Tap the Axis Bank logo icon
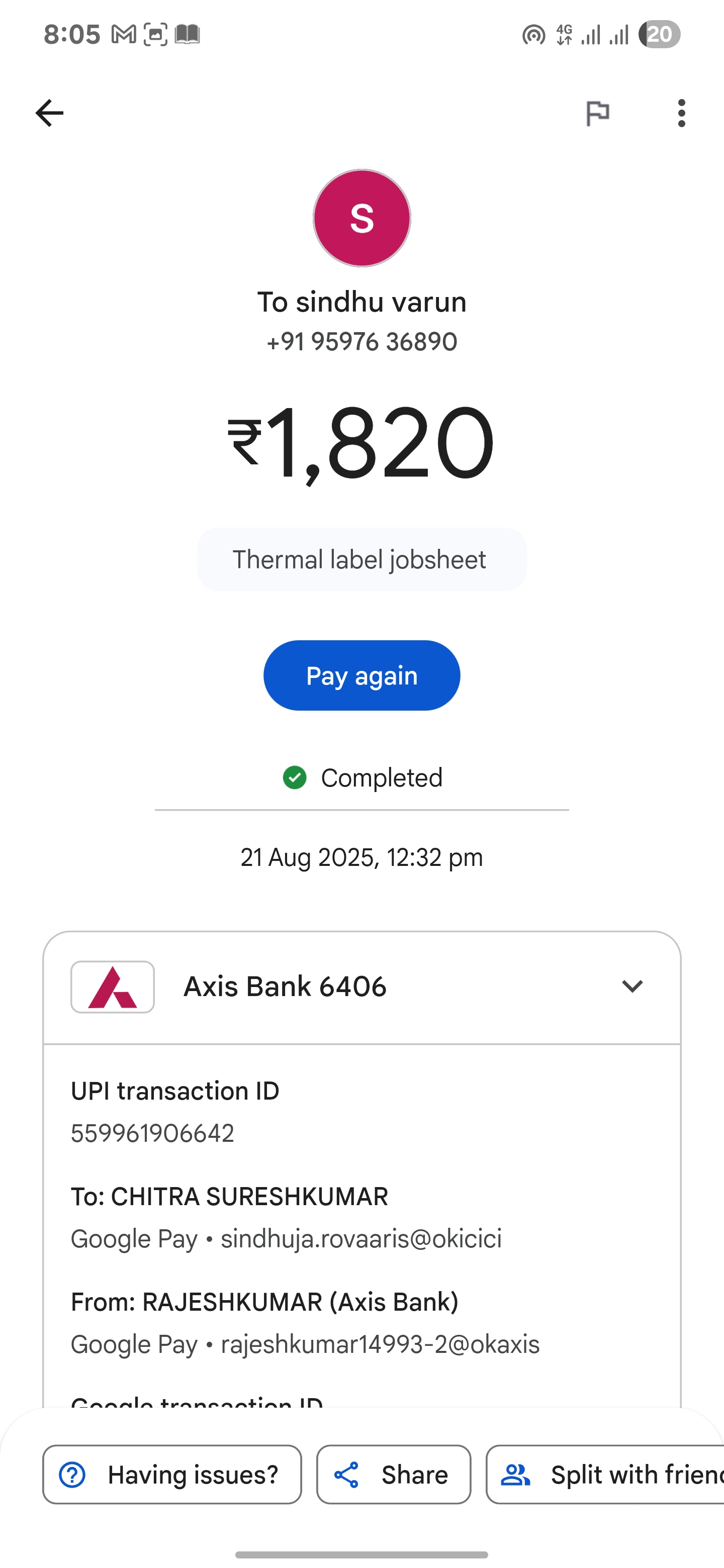Image resolution: width=724 pixels, height=1568 pixels. [113, 987]
